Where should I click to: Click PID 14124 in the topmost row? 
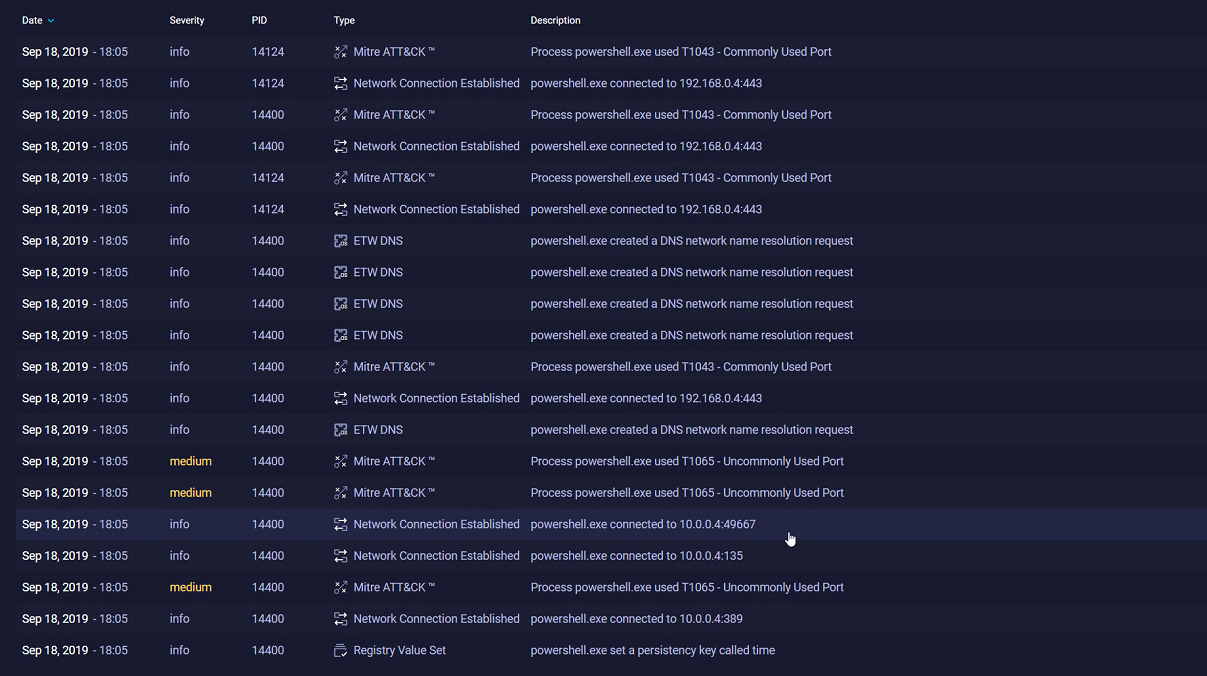tap(268, 52)
